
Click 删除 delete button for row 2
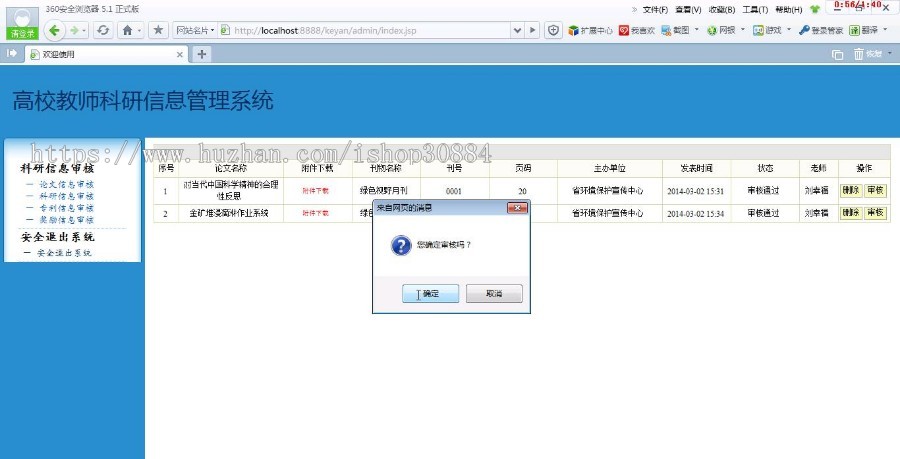tap(851, 213)
